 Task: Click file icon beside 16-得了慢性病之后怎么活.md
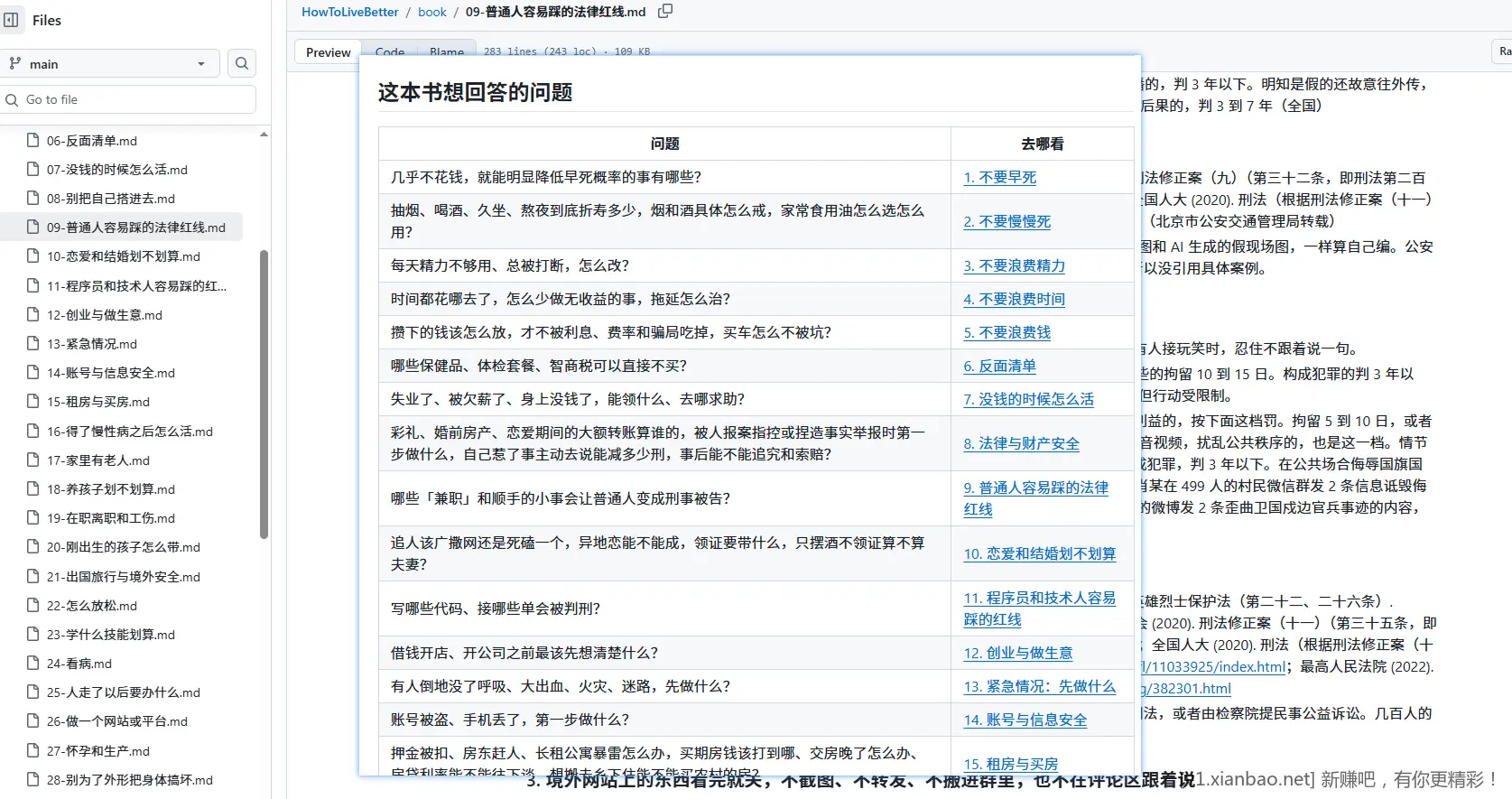[x=33, y=431]
